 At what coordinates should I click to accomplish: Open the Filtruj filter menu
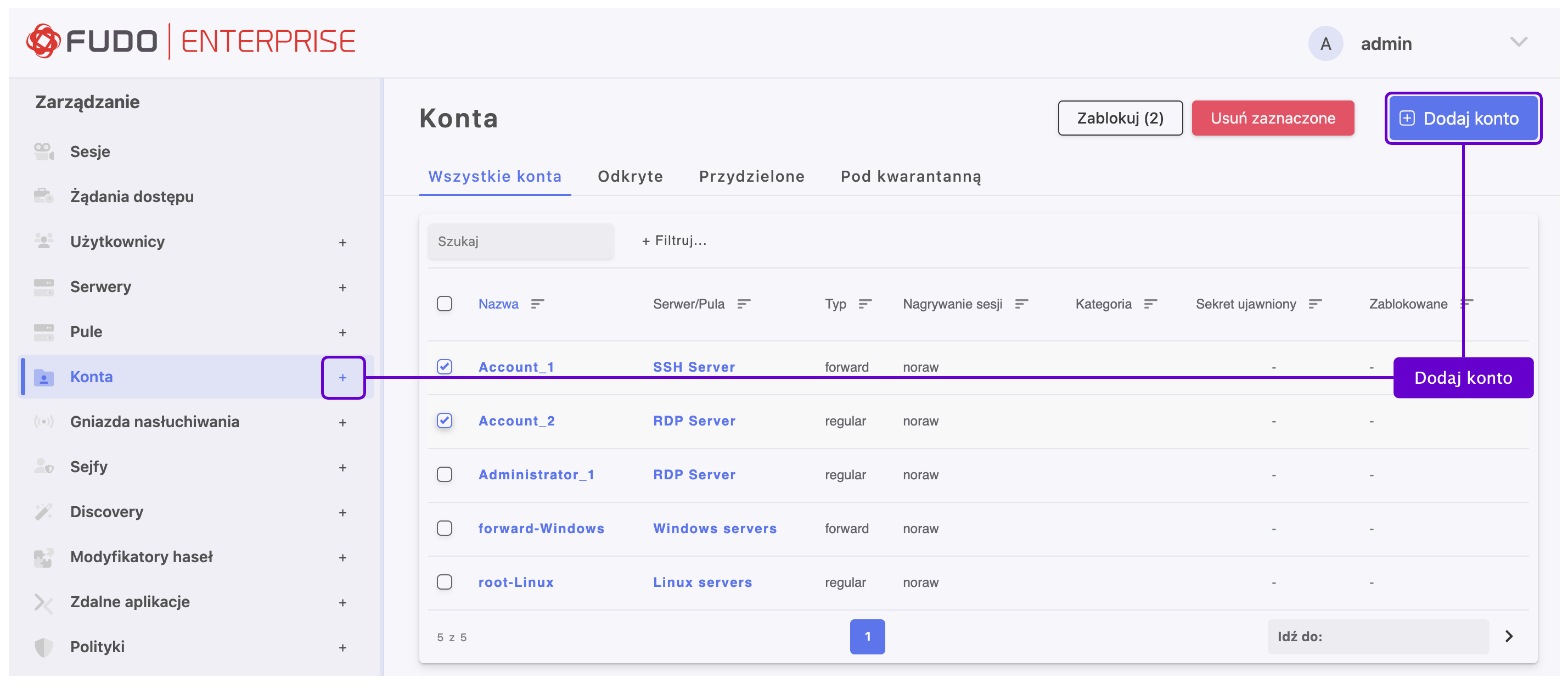click(x=674, y=241)
